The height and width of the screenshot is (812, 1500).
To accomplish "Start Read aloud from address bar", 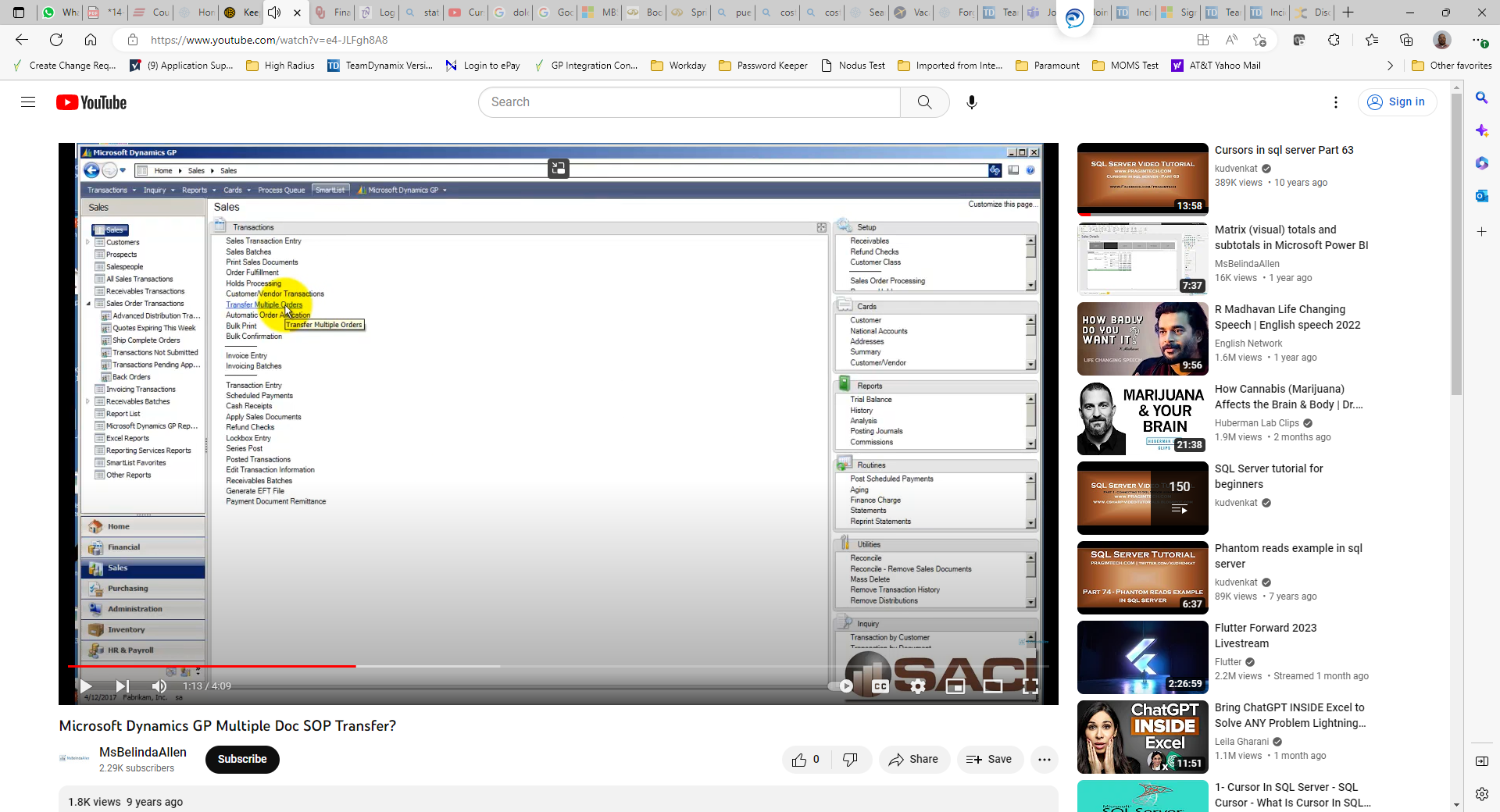I will point(1231,40).
